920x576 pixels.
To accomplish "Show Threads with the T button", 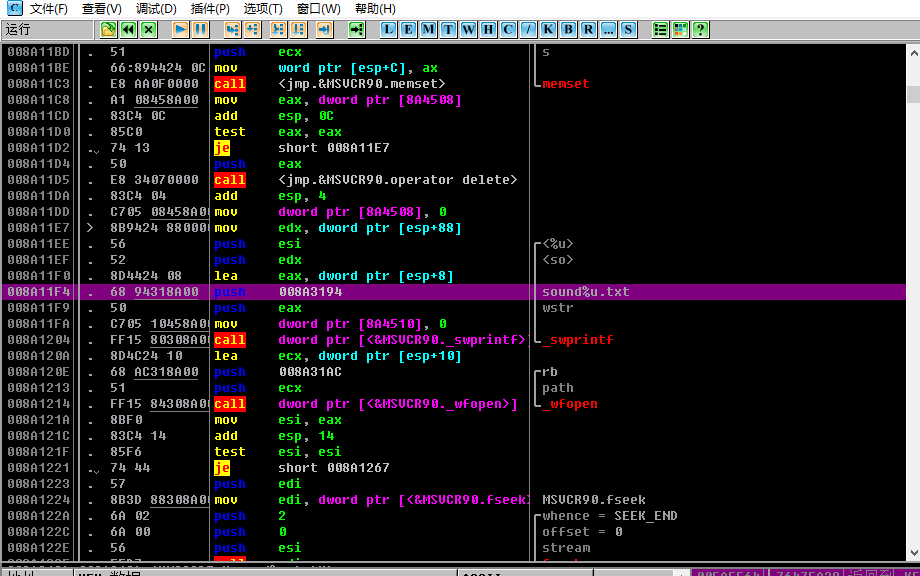I will tap(448, 29).
